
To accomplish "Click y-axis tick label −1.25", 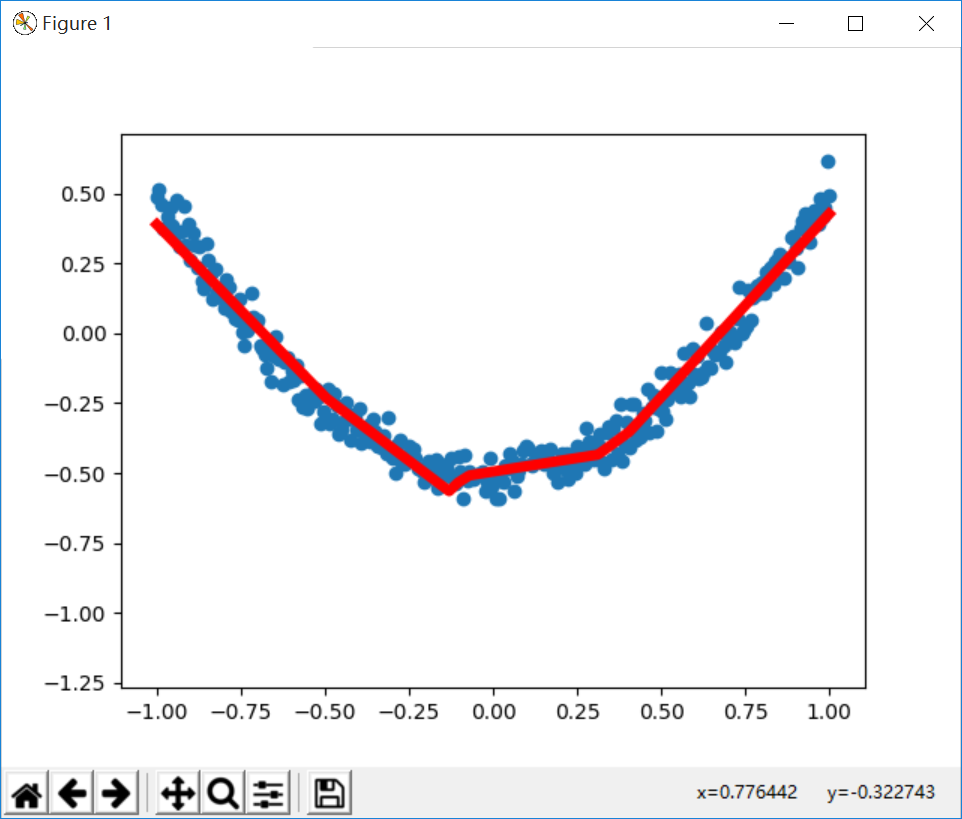I will (74, 683).
